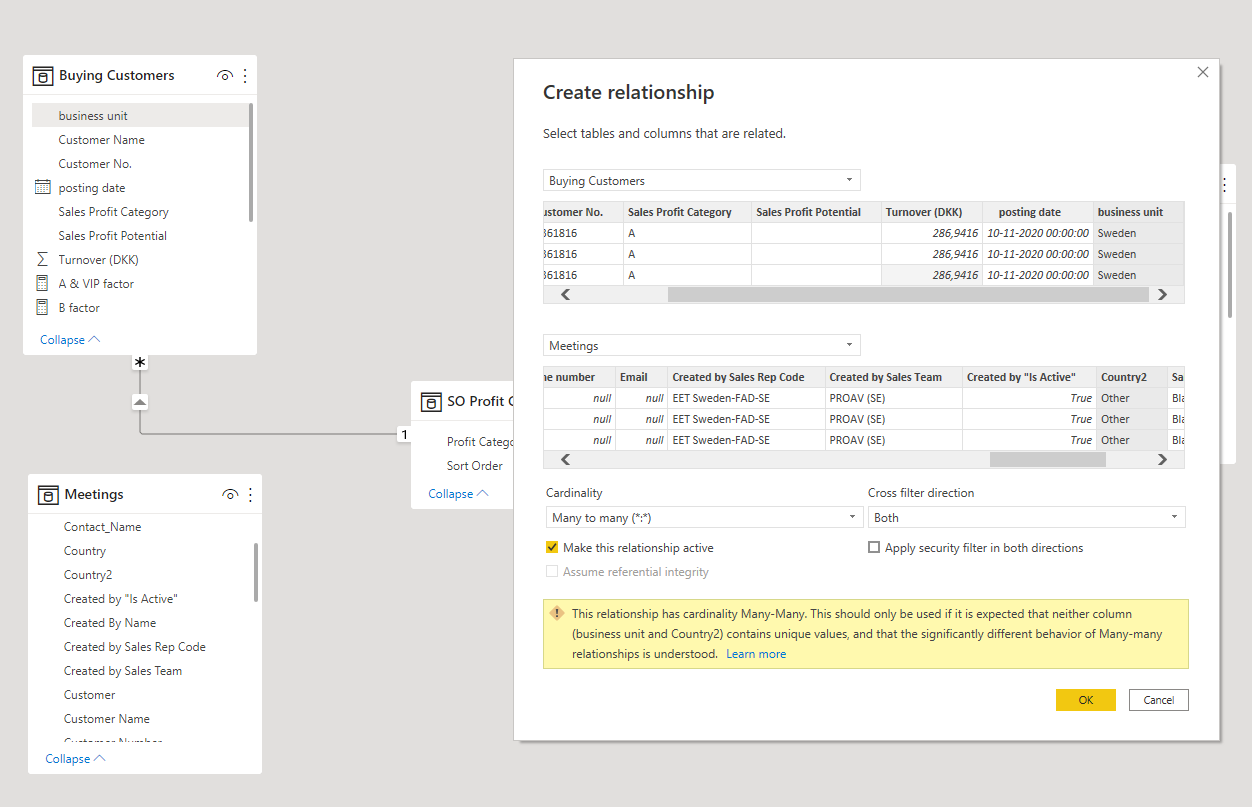Click Buying Customers field list vertical scrollbar
The height and width of the screenshot is (807, 1252).
click(x=251, y=163)
